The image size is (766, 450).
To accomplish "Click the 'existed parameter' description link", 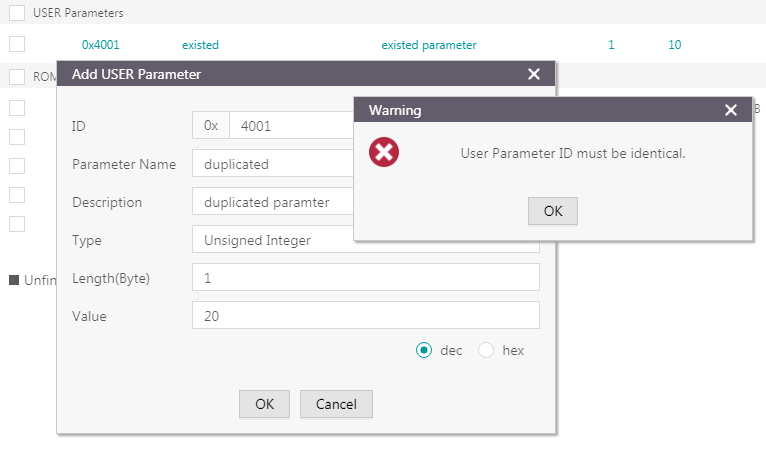I will point(429,45).
